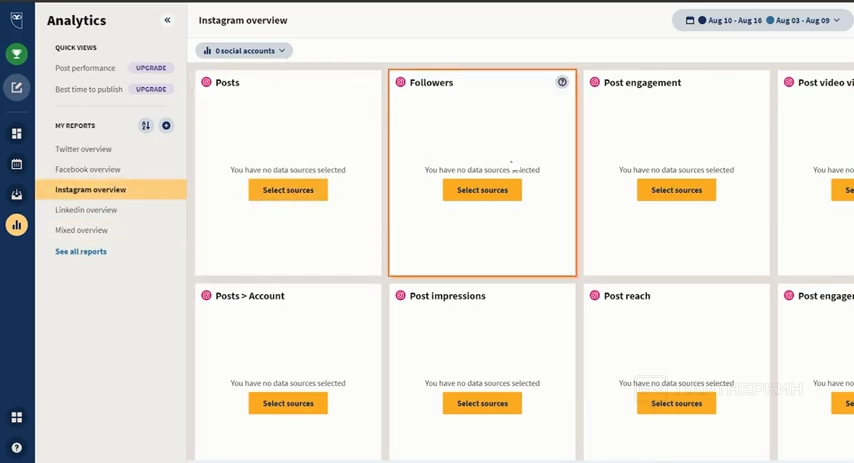Open the Inbox tray icon
854x463 pixels.
(x=16, y=194)
